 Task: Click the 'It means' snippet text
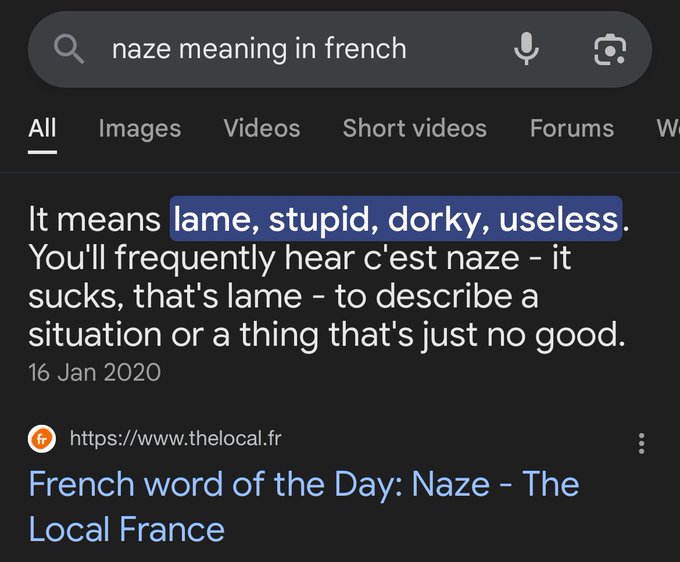pyautogui.click(x=94, y=218)
